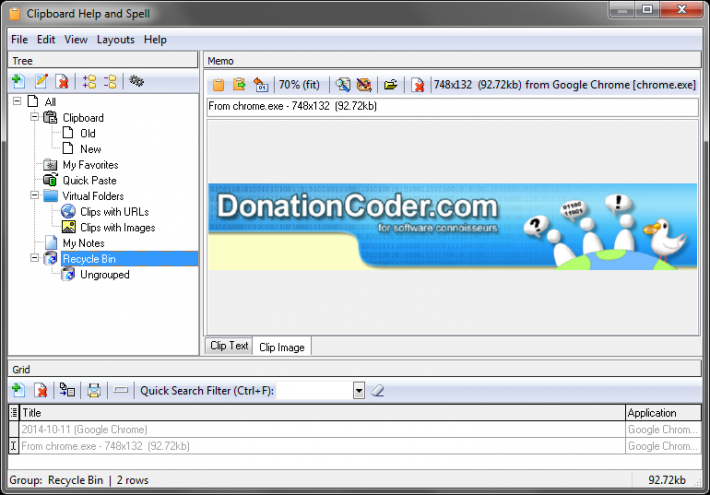
Task: Collapse the Recycle Bin node
Action: tap(34, 258)
